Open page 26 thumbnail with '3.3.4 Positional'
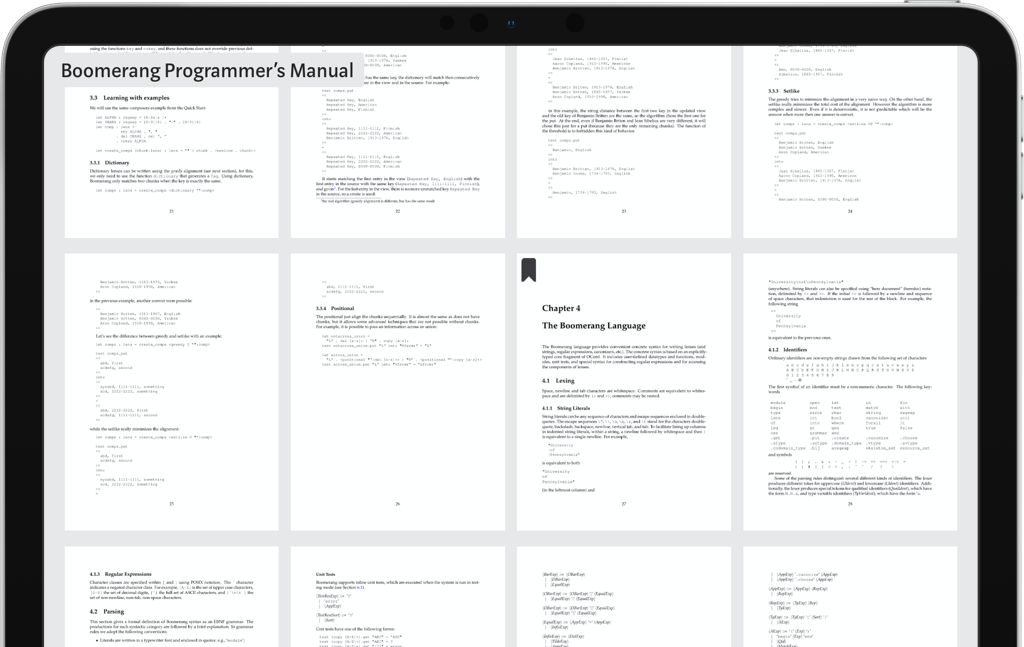Image resolution: width=1024 pixels, height=647 pixels. click(398, 392)
